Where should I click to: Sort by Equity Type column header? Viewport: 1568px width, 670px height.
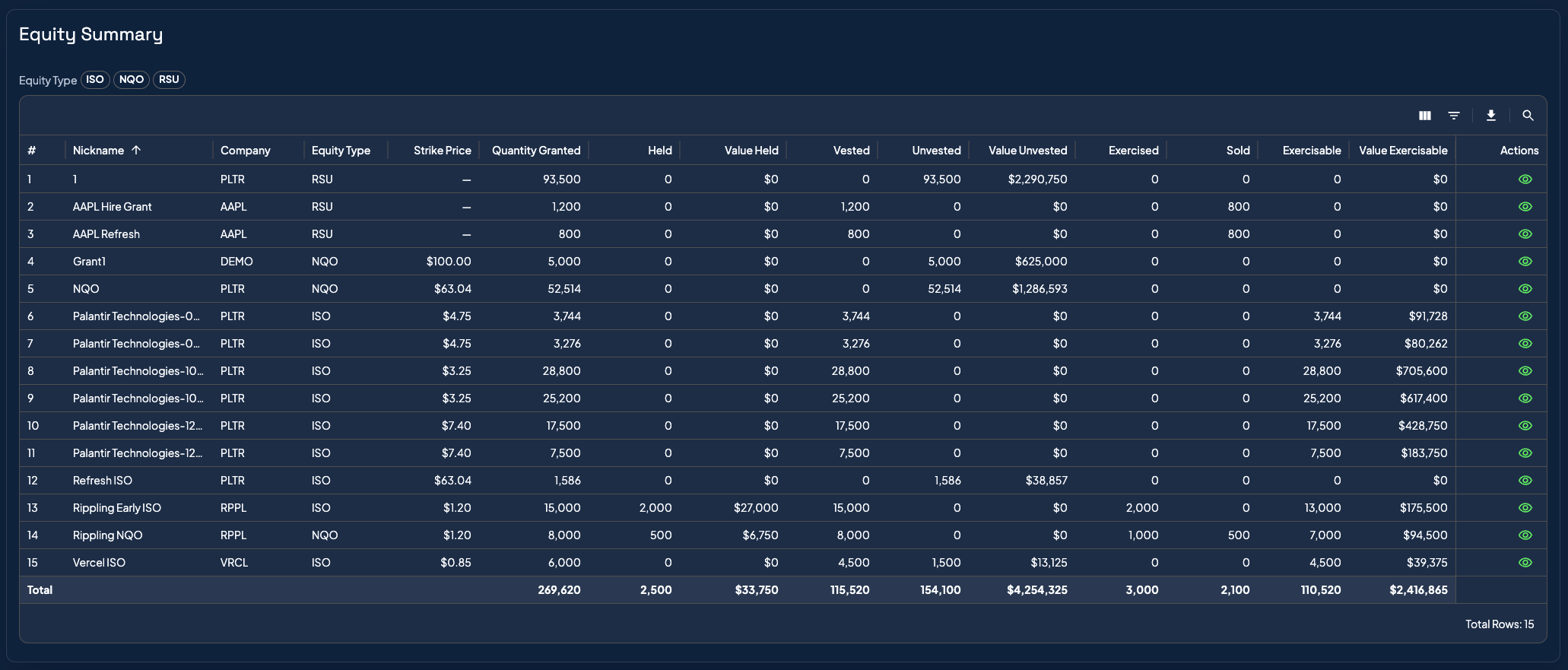[341, 151]
